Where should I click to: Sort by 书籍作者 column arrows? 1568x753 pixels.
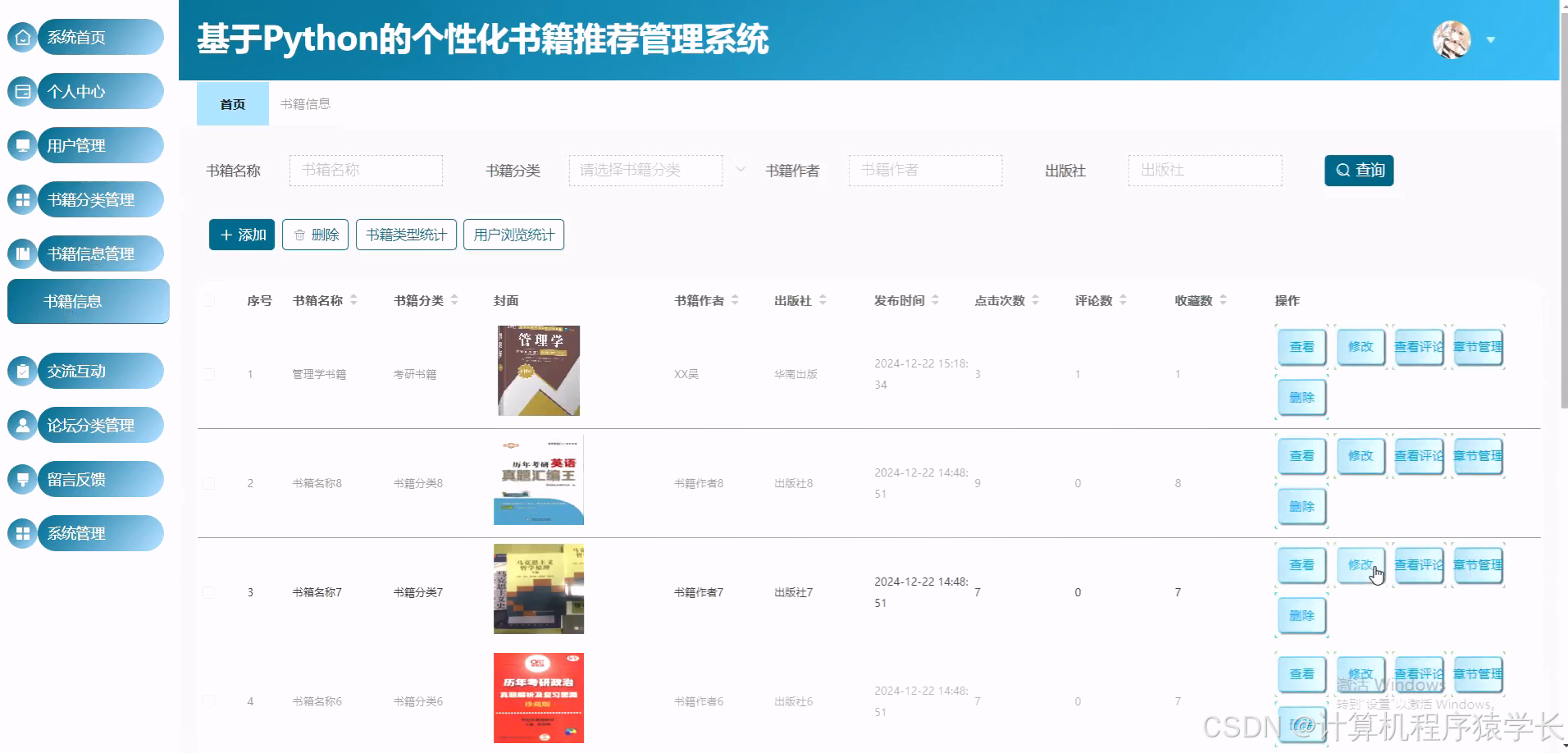(x=735, y=300)
